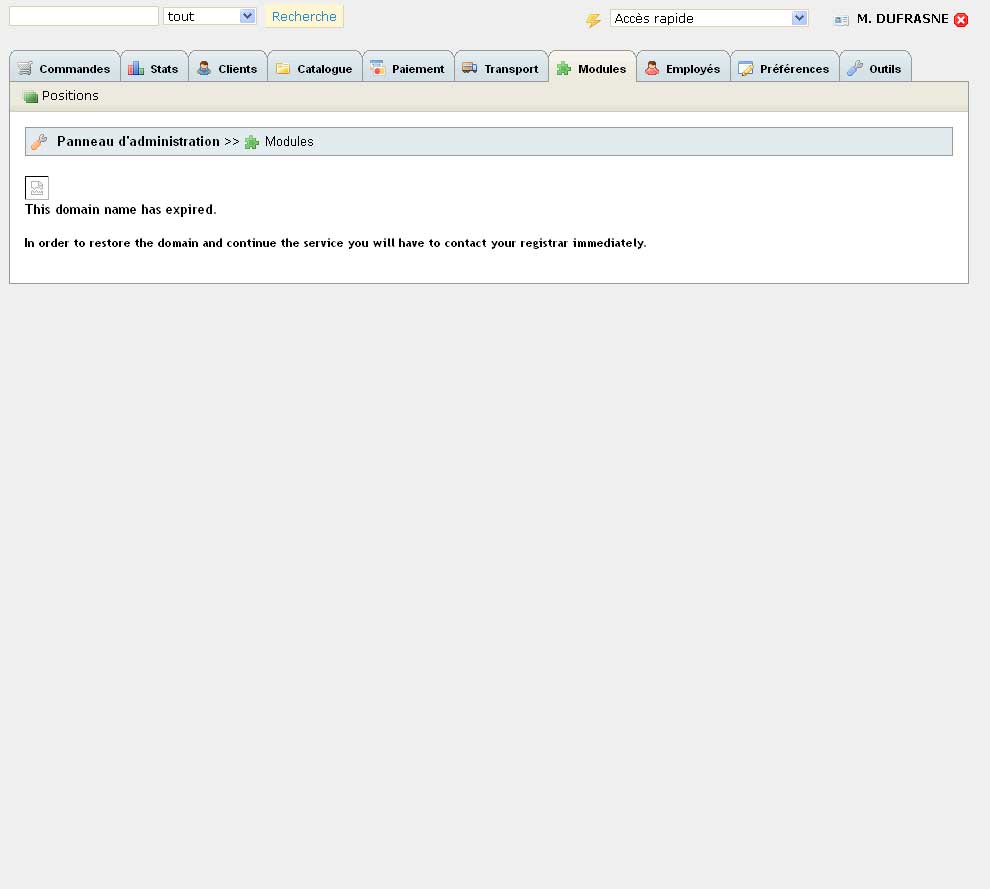
Task: Open the Paiement tab
Action: click(408, 67)
